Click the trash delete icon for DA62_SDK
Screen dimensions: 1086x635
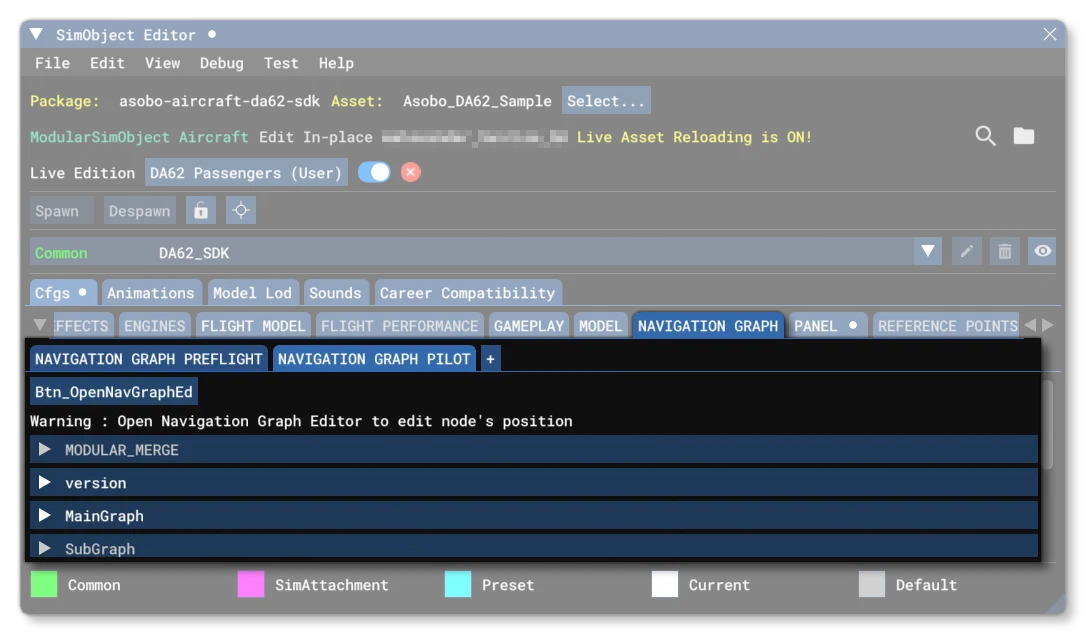(x=1005, y=251)
